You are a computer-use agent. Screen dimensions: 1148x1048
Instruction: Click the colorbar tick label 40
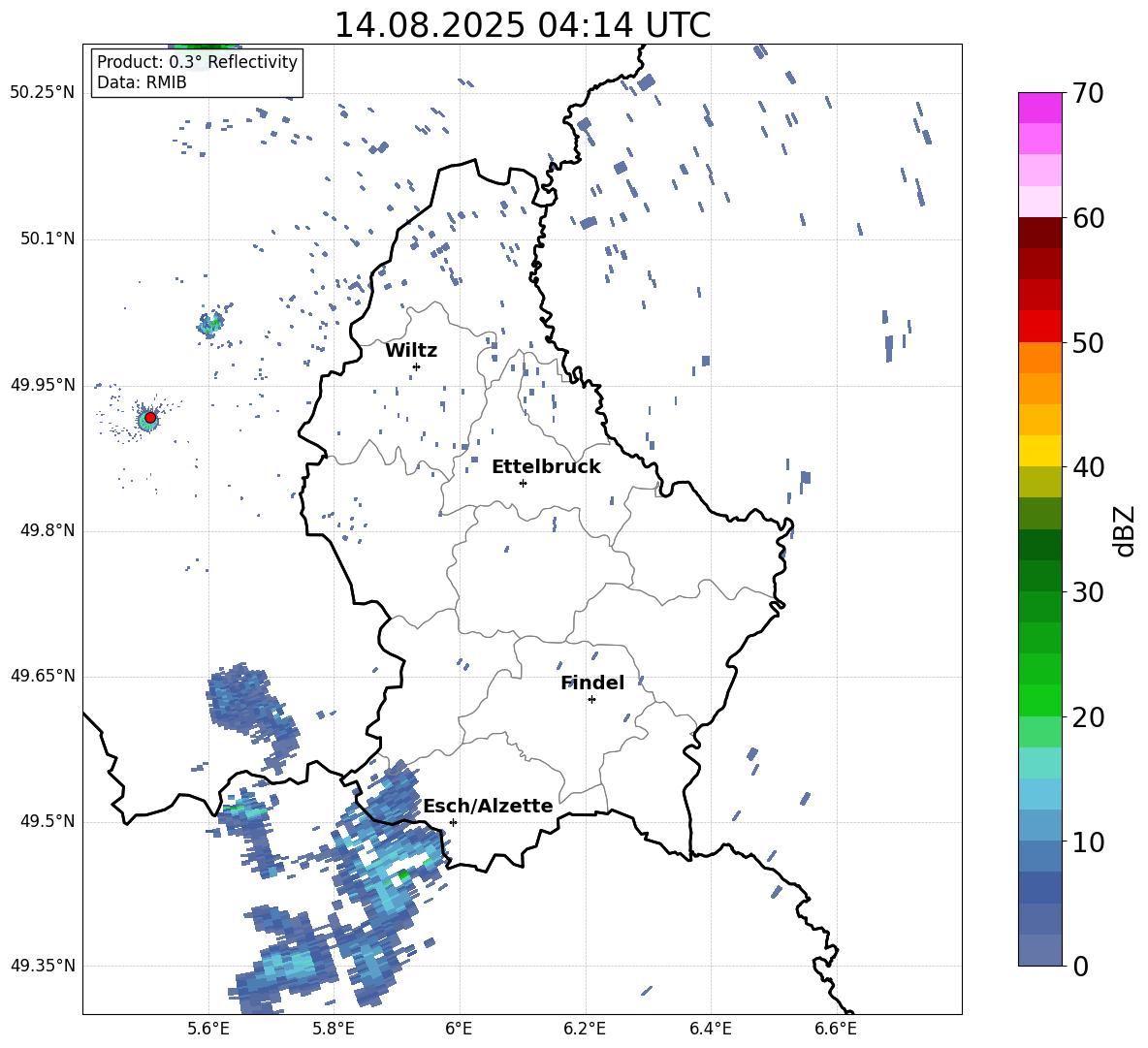[1088, 467]
